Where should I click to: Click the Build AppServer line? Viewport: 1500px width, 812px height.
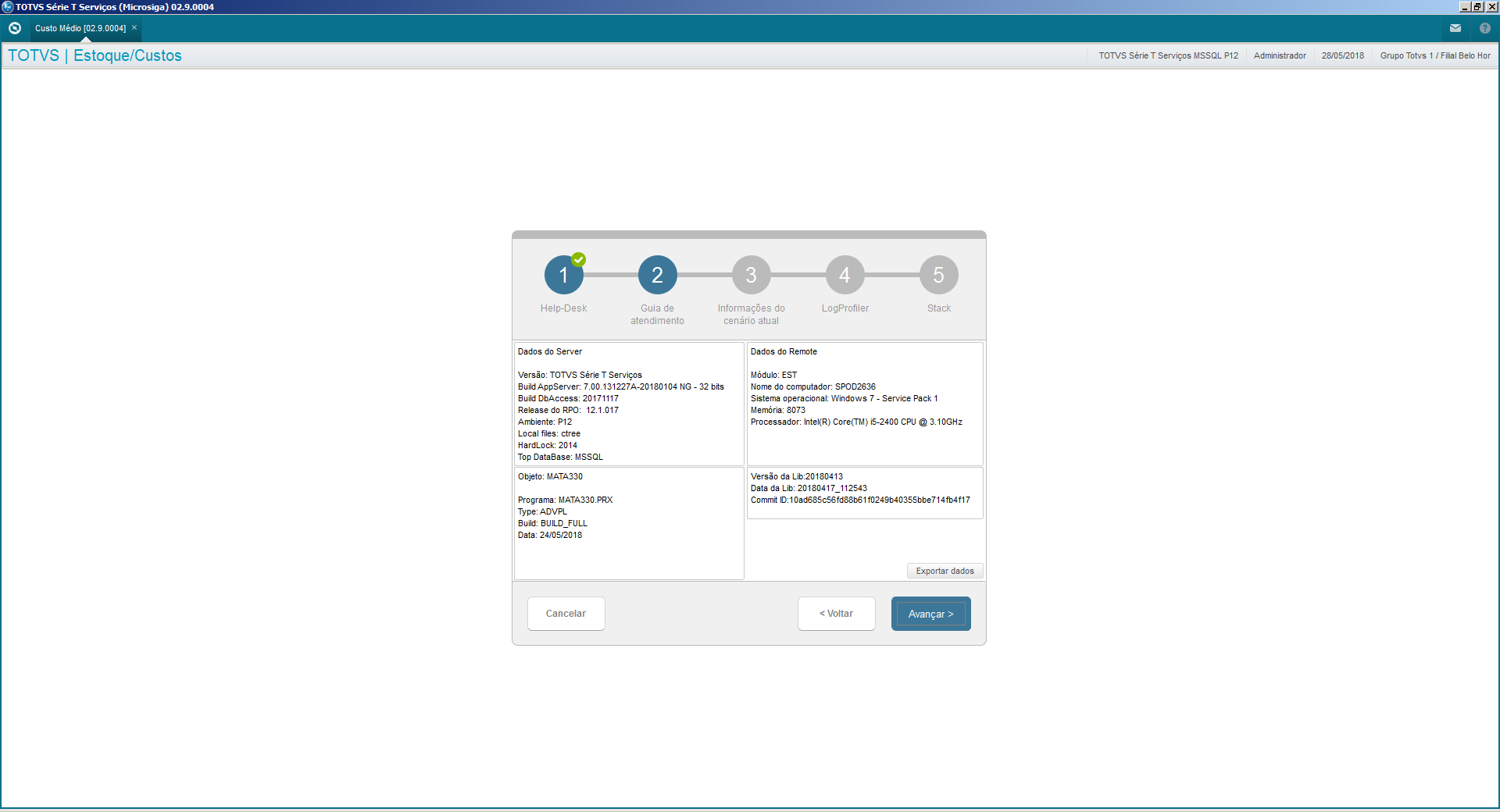pos(620,386)
